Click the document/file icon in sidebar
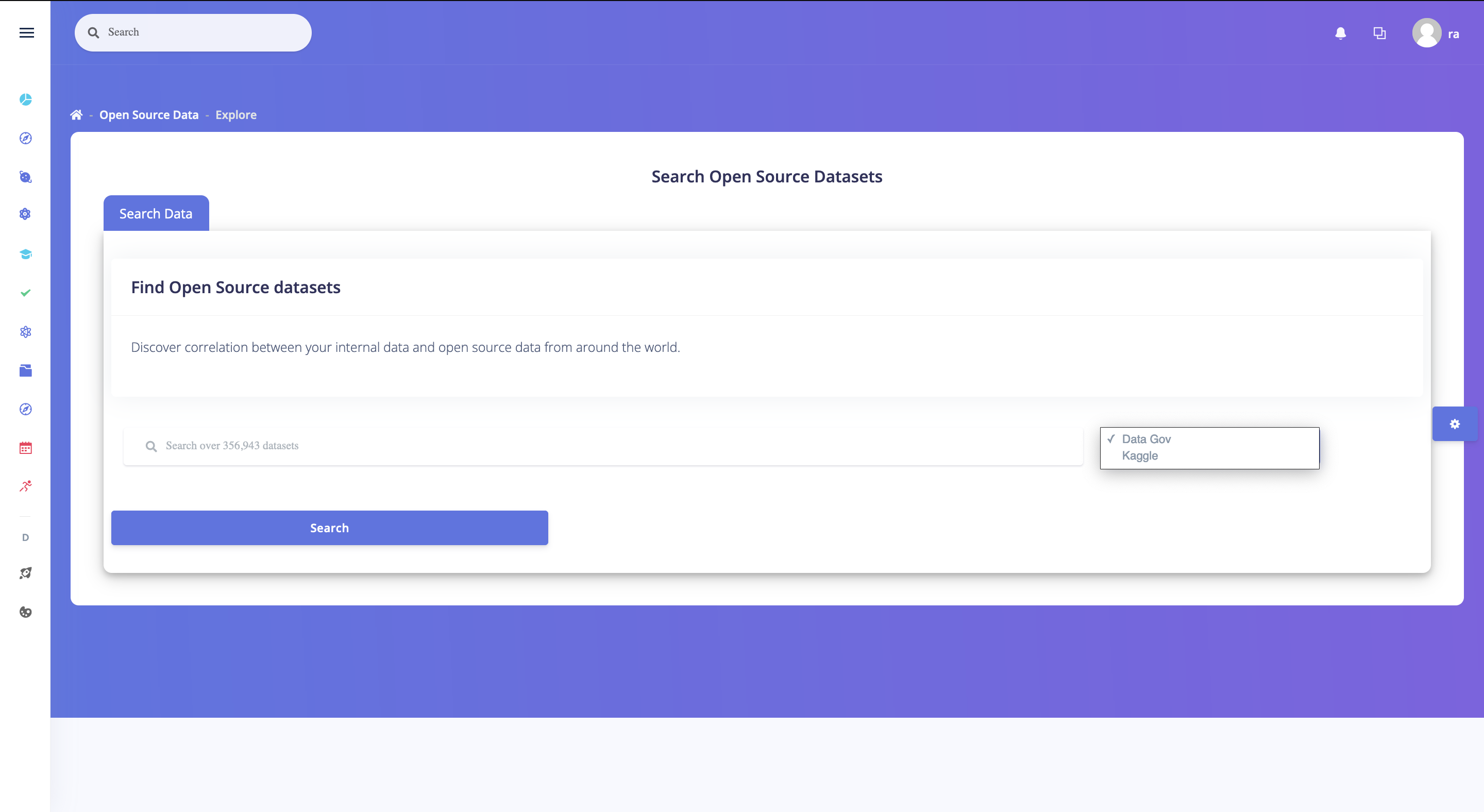1484x812 pixels. [x=25, y=371]
